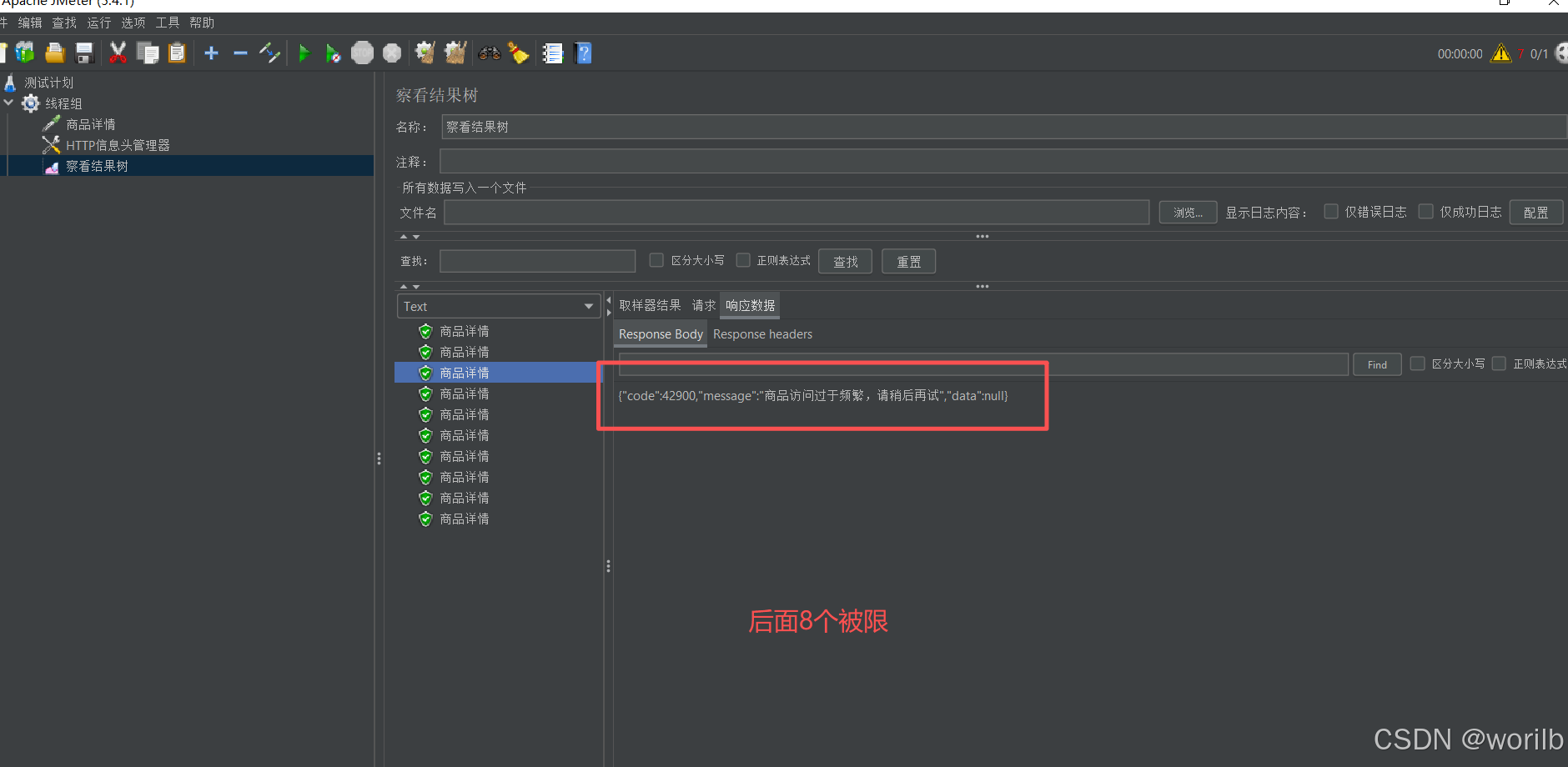Click the 商品详情 sampler pipette icon in tree
This screenshot has height=767, width=1568.
click(51, 124)
